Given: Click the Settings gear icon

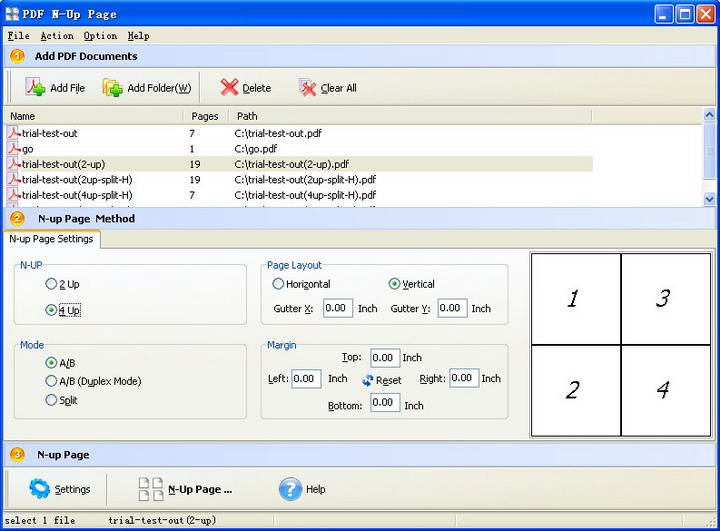Looking at the screenshot, I should (39, 488).
